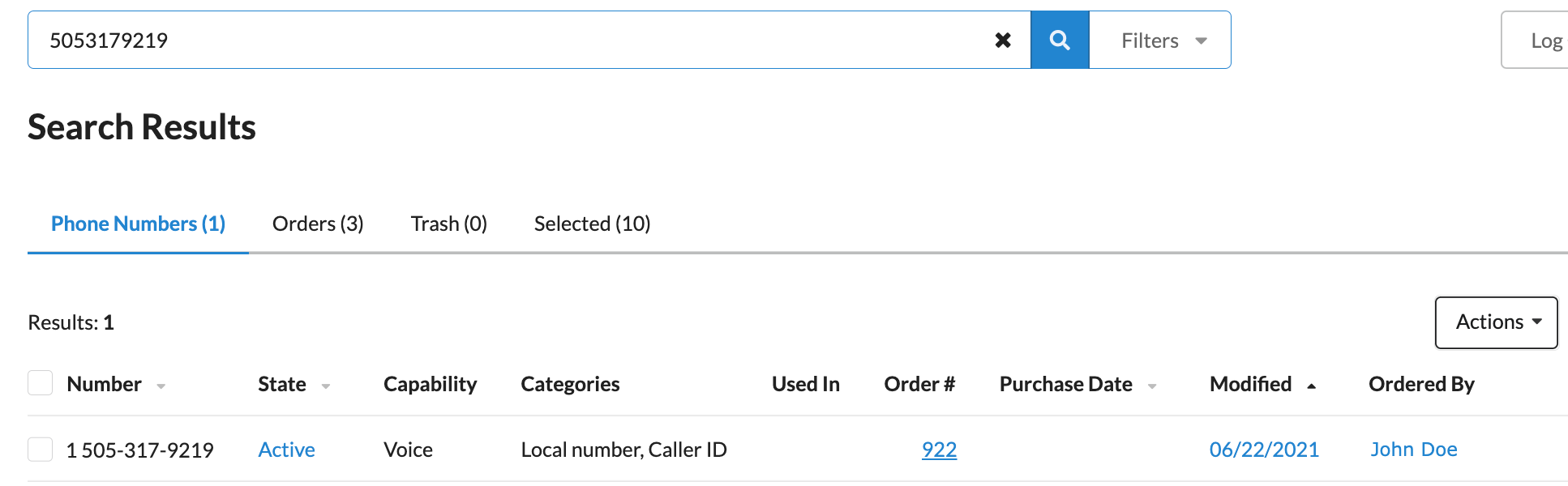Viewport: 1568px width, 486px height.
Task: Open the Actions dropdown menu
Action: (x=1496, y=322)
